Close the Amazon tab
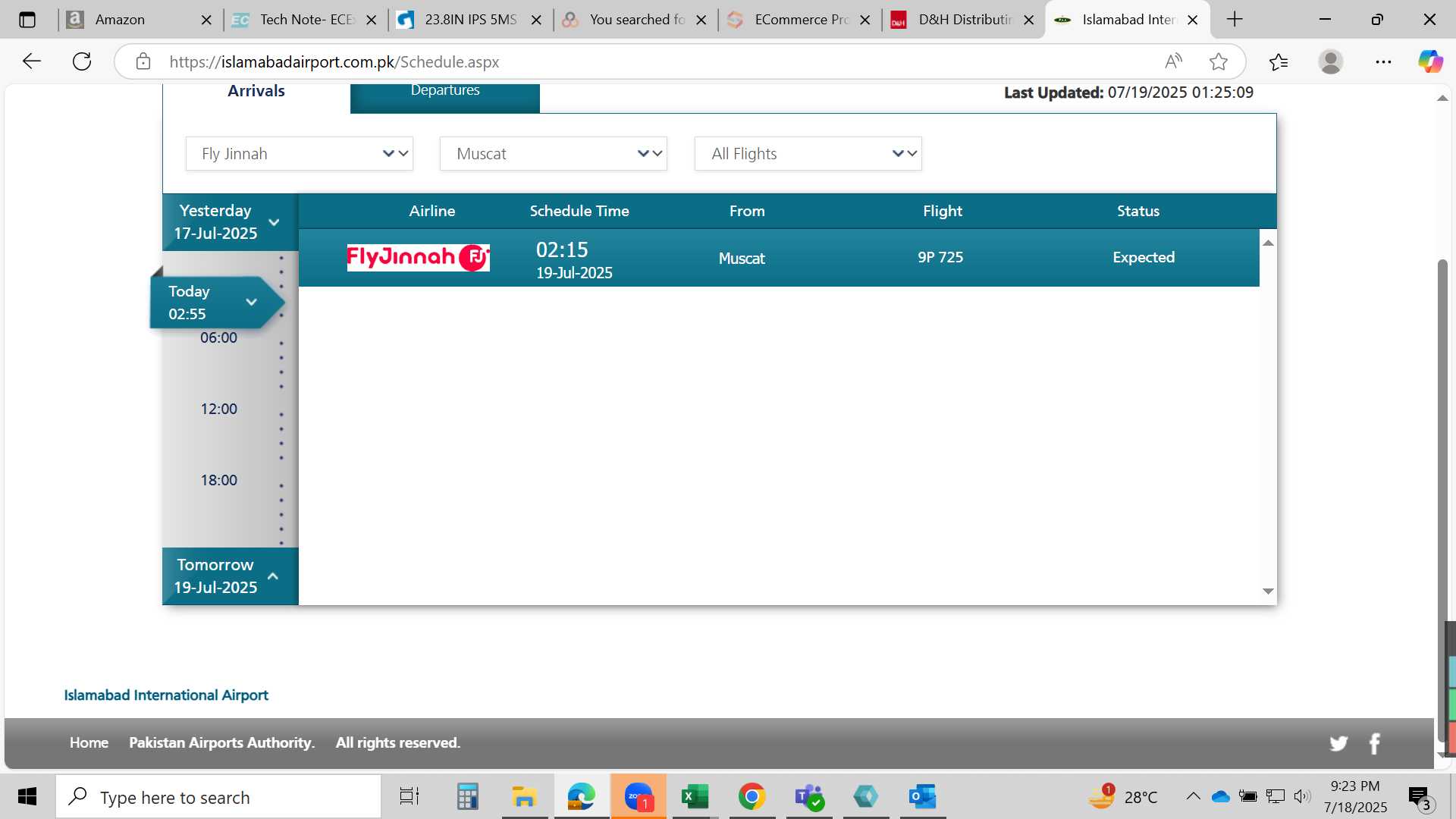Viewport: 1456px width, 819px height. [206, 20]
